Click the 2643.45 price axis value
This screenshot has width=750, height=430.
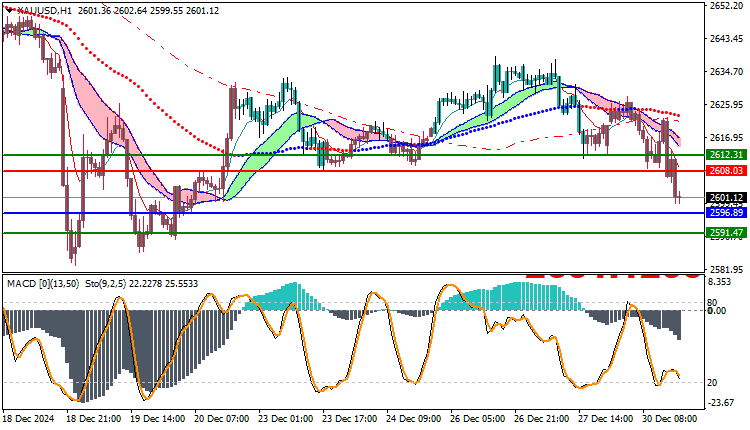[x=726, y=38]
